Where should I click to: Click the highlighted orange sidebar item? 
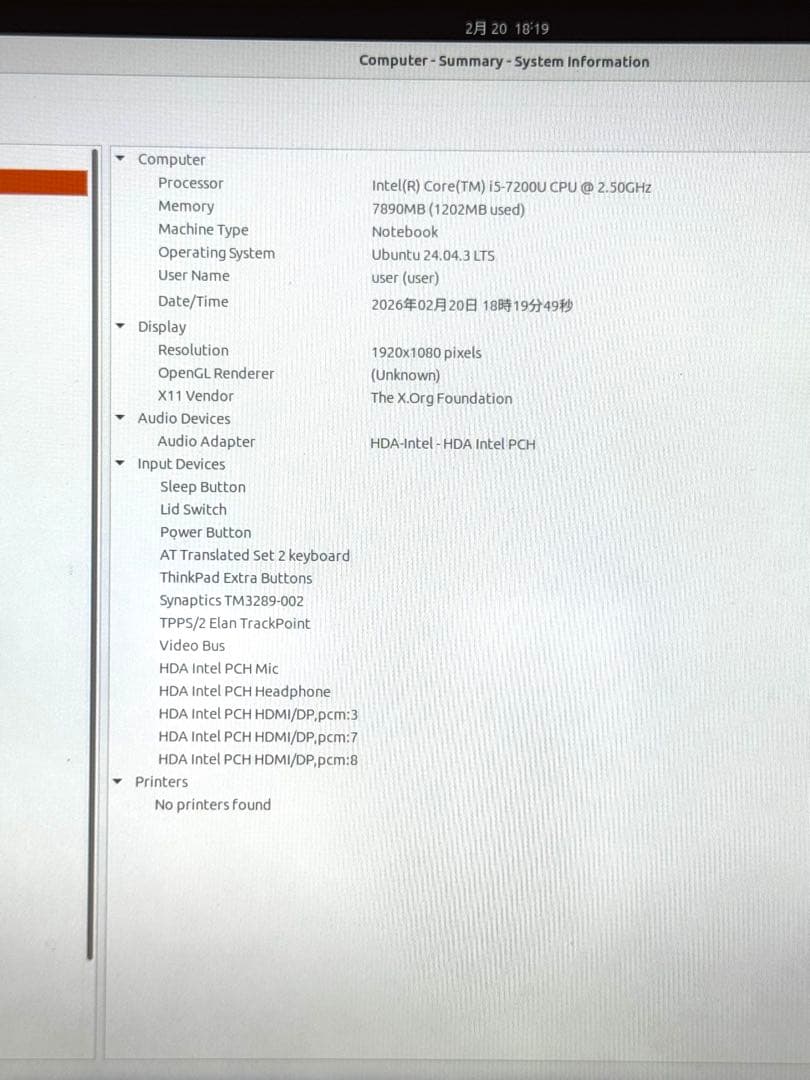43,183
